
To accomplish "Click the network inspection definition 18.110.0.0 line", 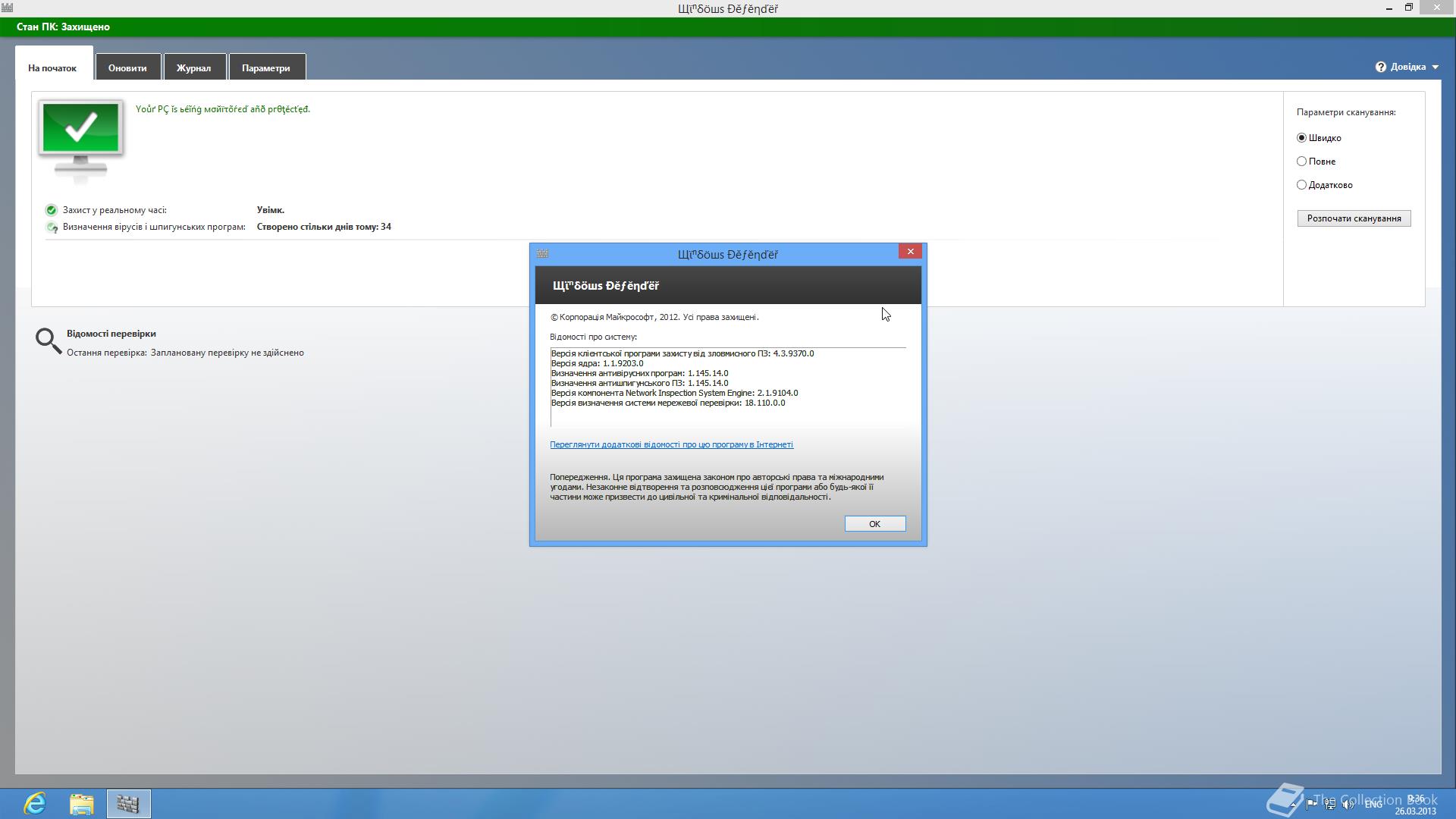I will point(667,403).
